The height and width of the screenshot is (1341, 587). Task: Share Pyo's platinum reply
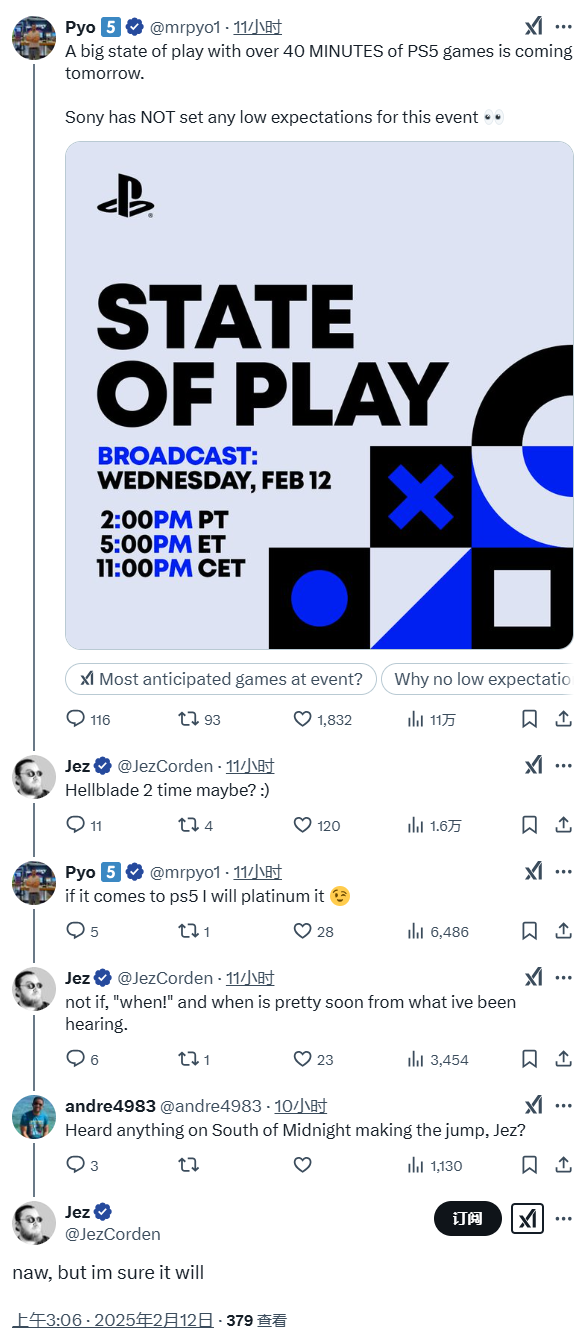coord(563,931)
